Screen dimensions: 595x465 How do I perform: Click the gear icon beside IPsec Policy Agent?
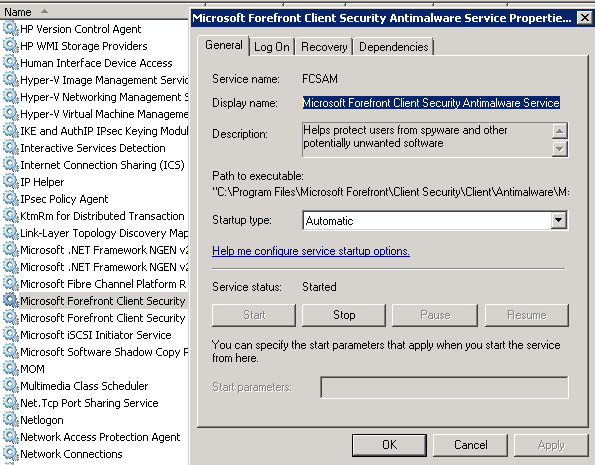coord(10,199)
